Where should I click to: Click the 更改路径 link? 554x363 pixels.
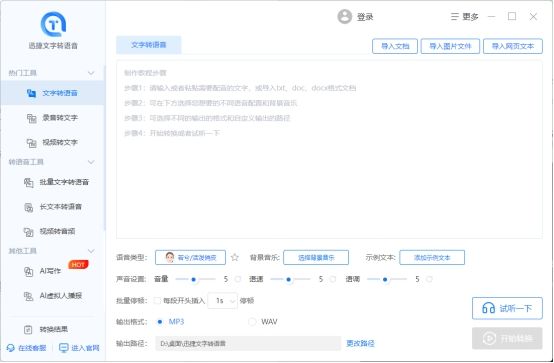click(360, 343)
